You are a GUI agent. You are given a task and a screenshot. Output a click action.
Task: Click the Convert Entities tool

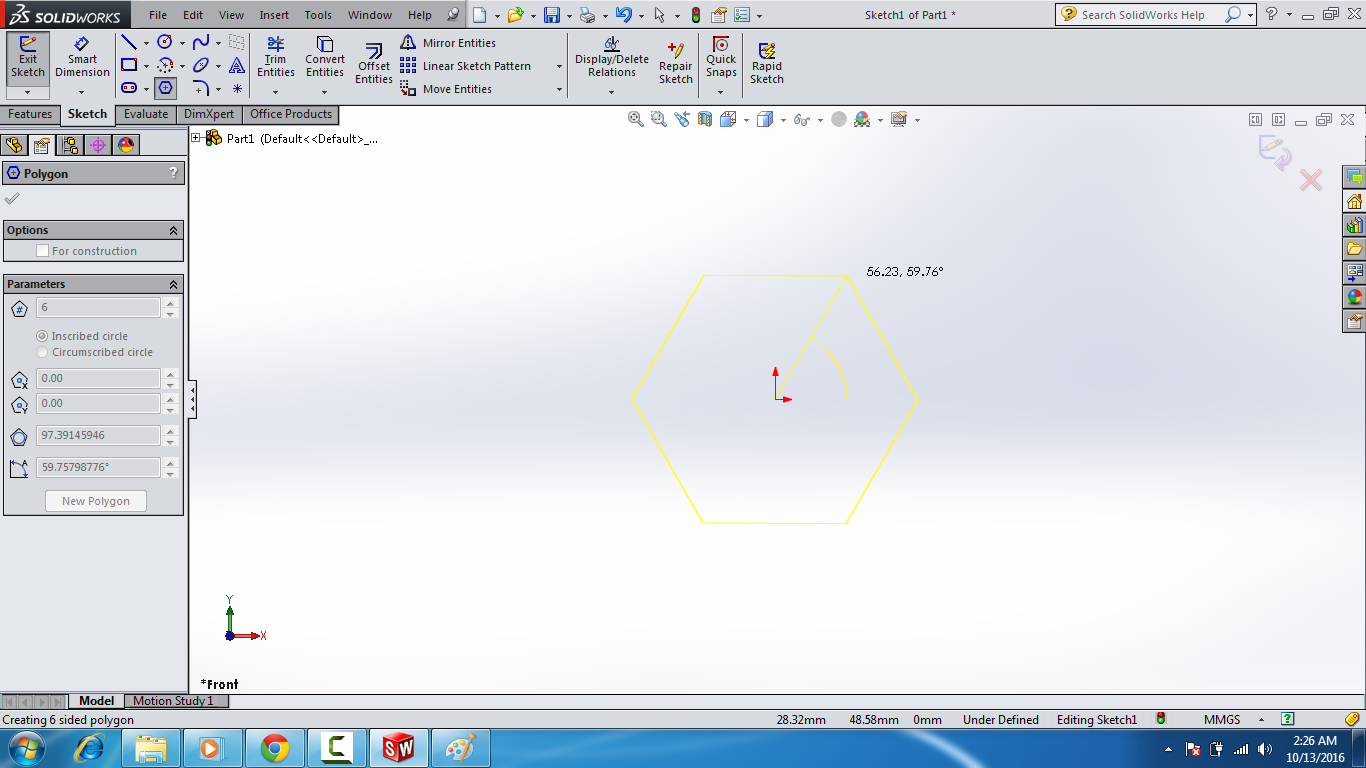tap(325, 56)
